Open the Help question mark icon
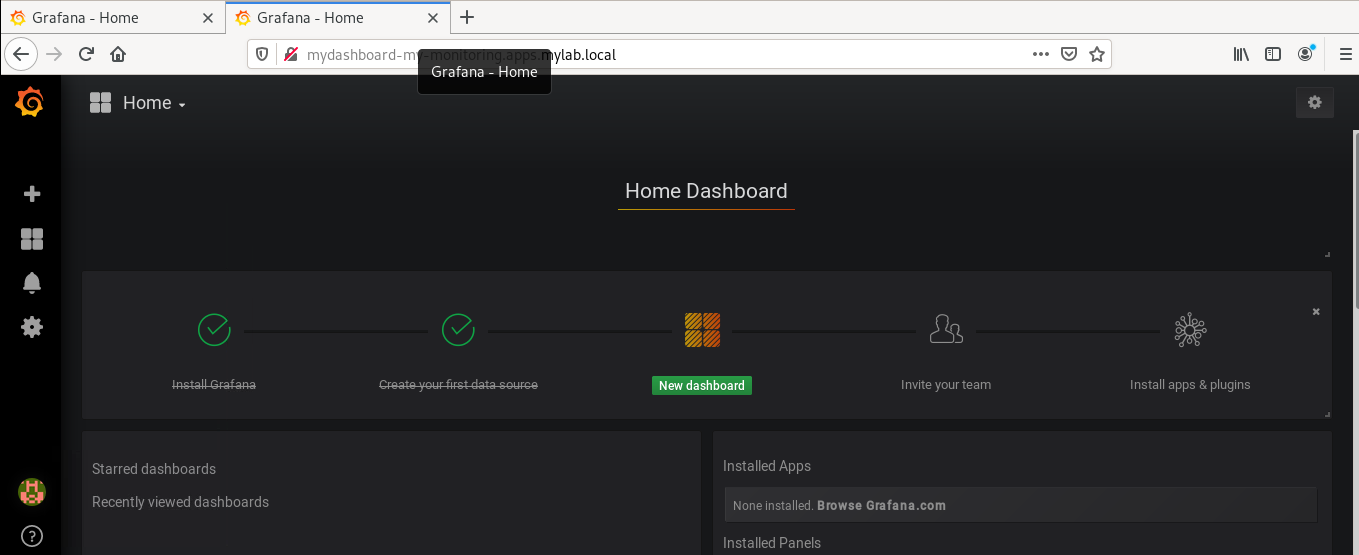This screenshot has height=555, width=1359. [x=32, y=536]
